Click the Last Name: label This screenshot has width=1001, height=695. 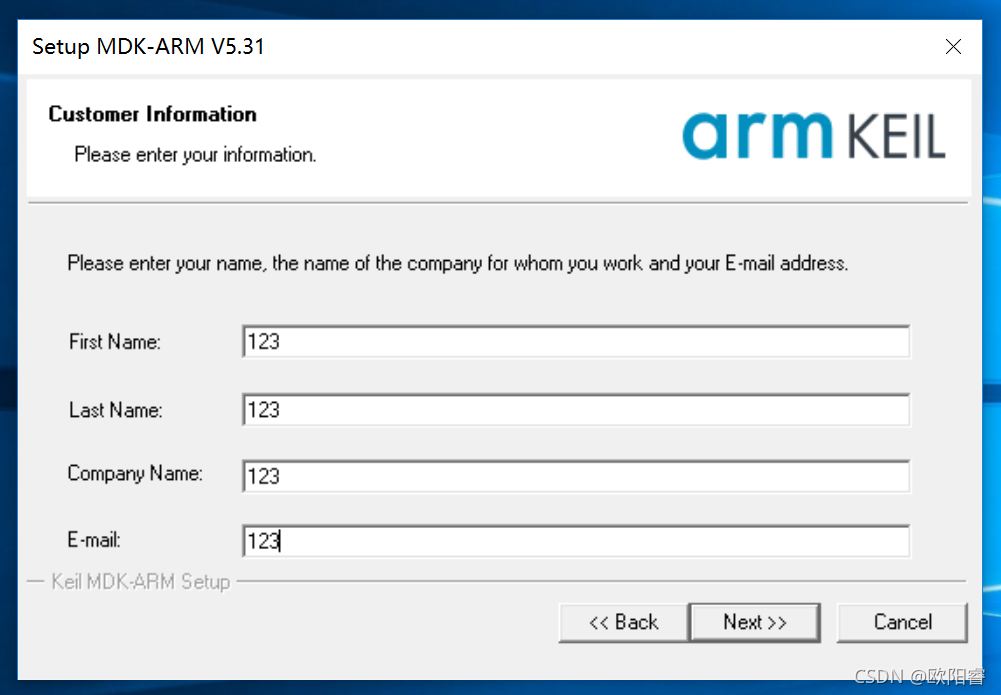(x=116, y=410)
